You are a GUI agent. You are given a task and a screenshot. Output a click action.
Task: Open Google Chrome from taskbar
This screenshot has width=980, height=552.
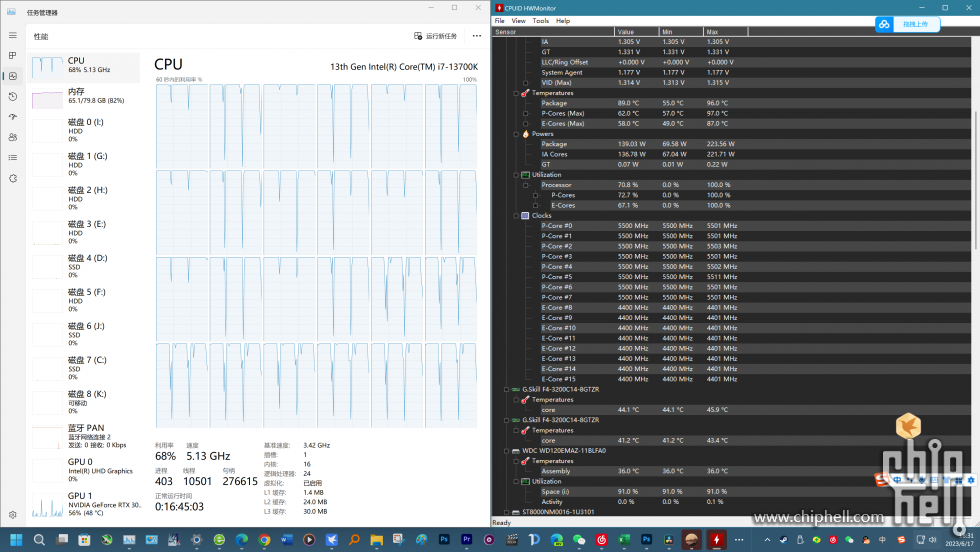pyautogui.click(x=264, y=539)
